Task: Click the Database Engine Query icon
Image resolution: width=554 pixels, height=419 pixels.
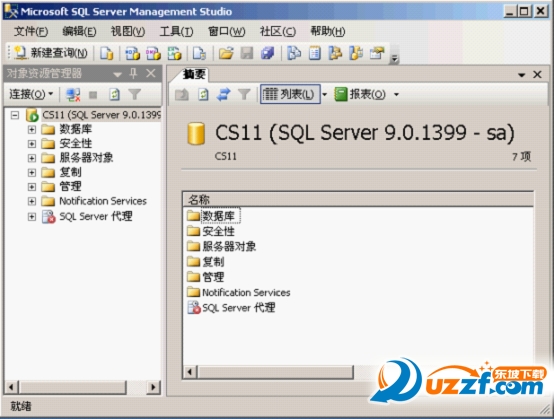Action: click(x=106, y=53)
